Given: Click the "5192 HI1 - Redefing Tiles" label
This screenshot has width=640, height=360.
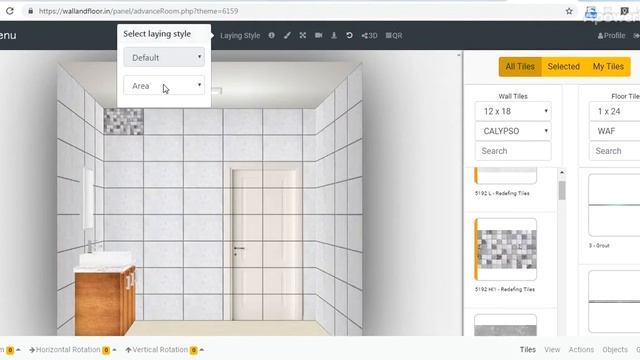Looking at the screenshot, I should (x=505, y=289).
